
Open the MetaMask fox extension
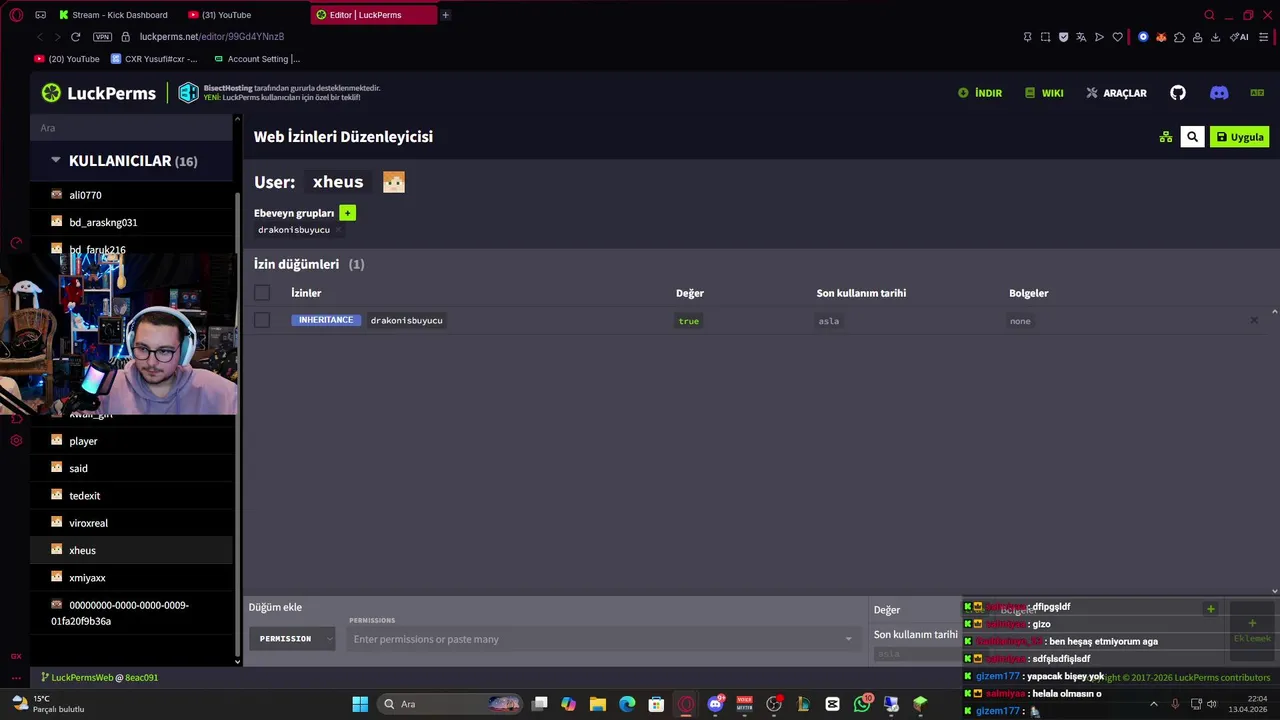[x=1161, y=37]
